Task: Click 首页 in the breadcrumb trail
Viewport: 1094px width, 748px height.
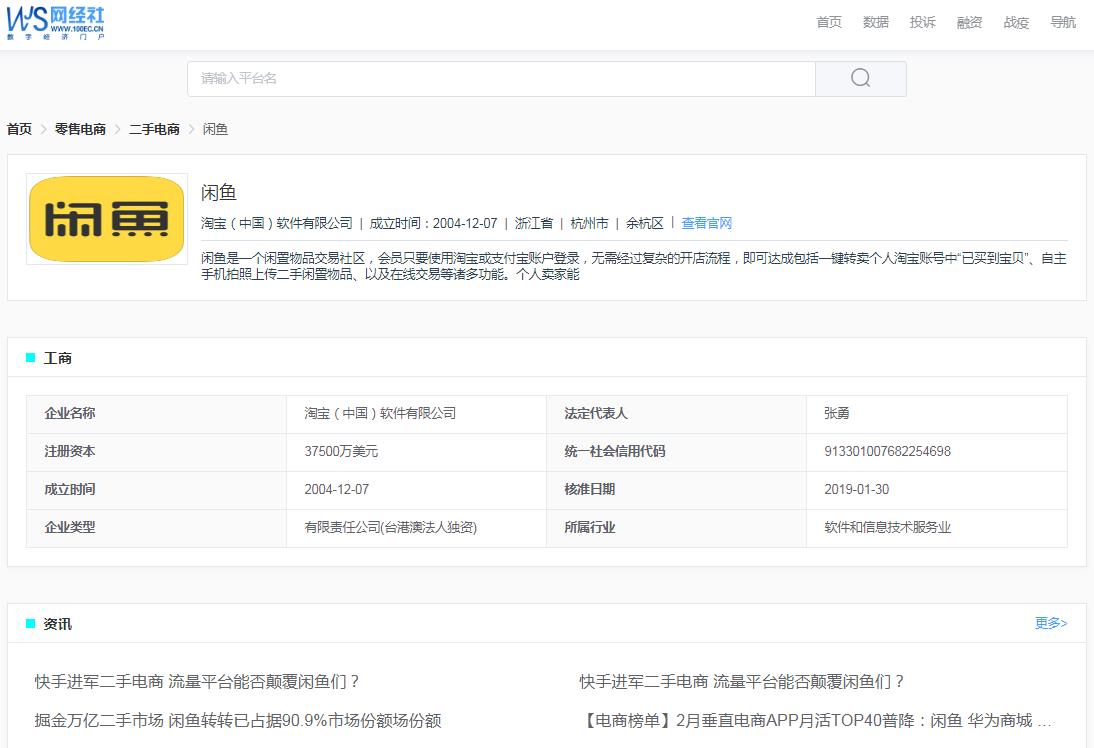Action: [x=17, y=129]
